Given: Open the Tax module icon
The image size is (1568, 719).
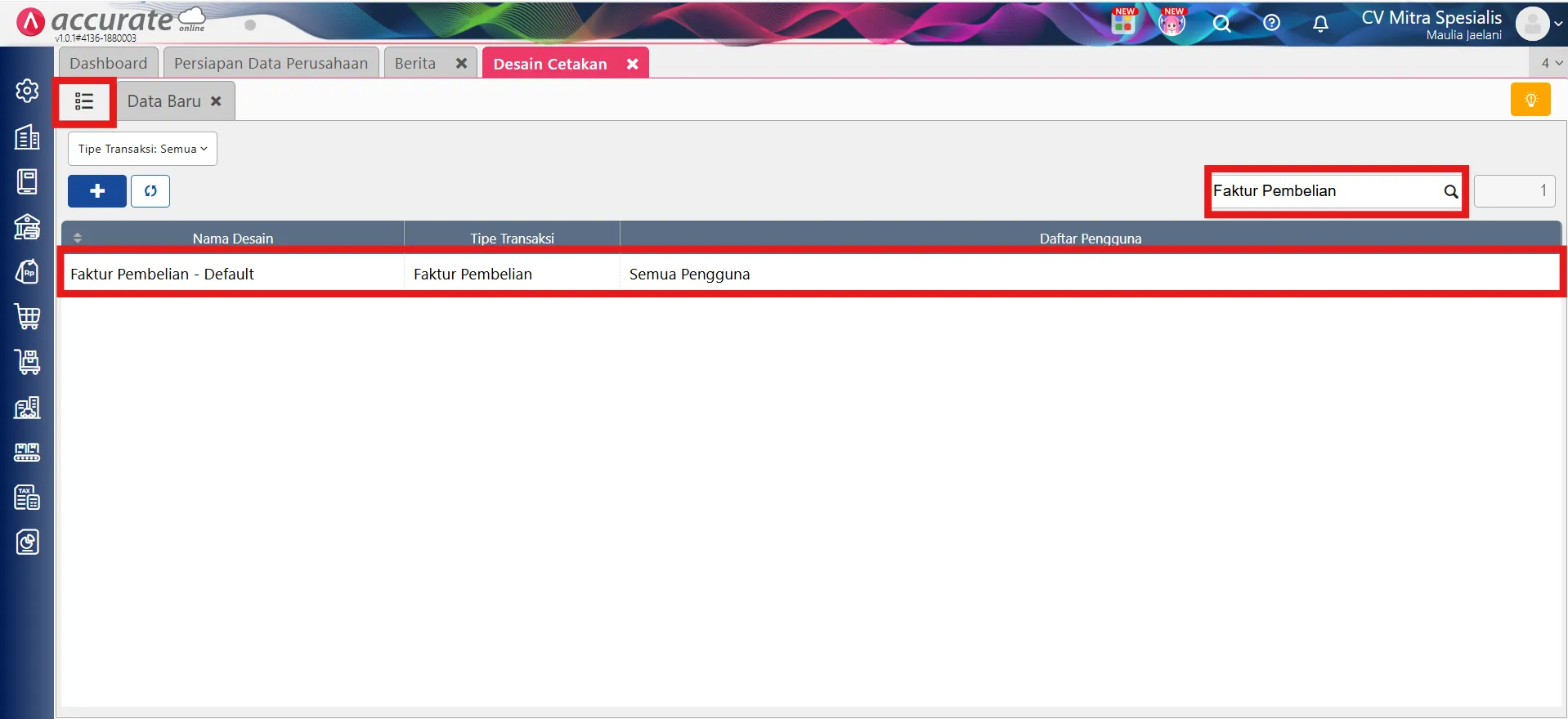Looking at the screenshot, I should point(27,497).
